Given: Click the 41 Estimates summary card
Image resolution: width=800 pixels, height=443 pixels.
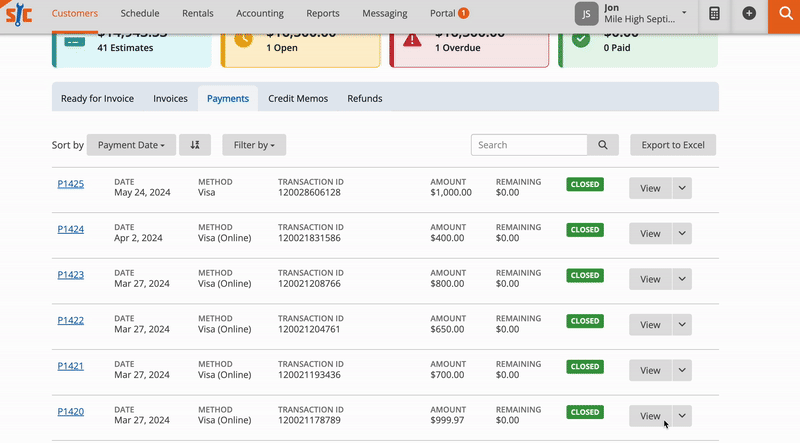Looking at the screenshot, I should (x=132, y=50).
